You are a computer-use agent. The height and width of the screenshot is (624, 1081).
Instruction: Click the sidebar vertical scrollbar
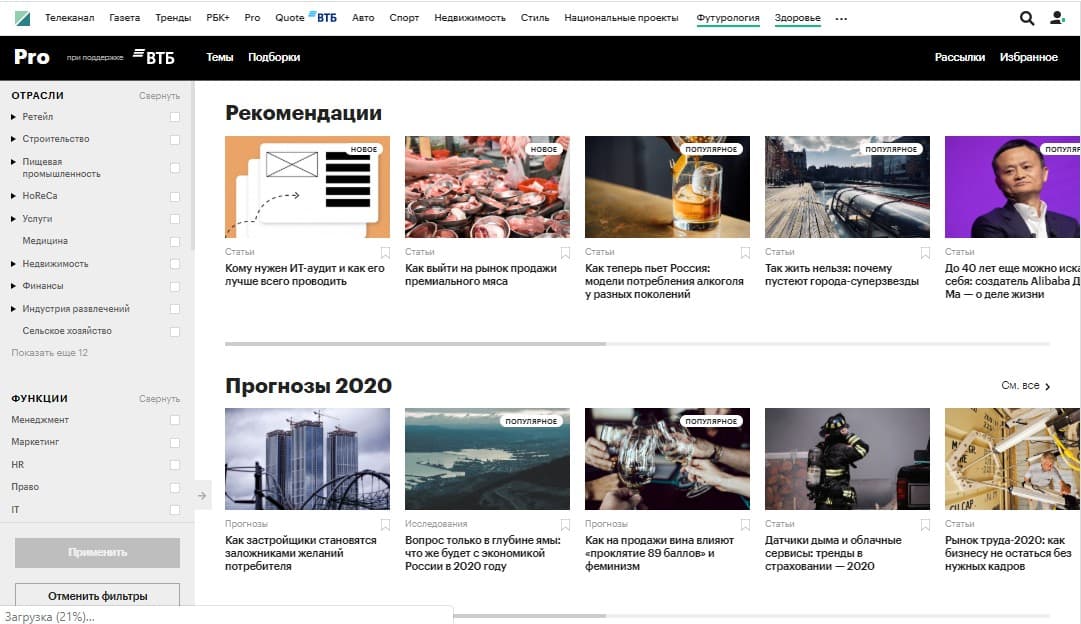pos(192,165)
